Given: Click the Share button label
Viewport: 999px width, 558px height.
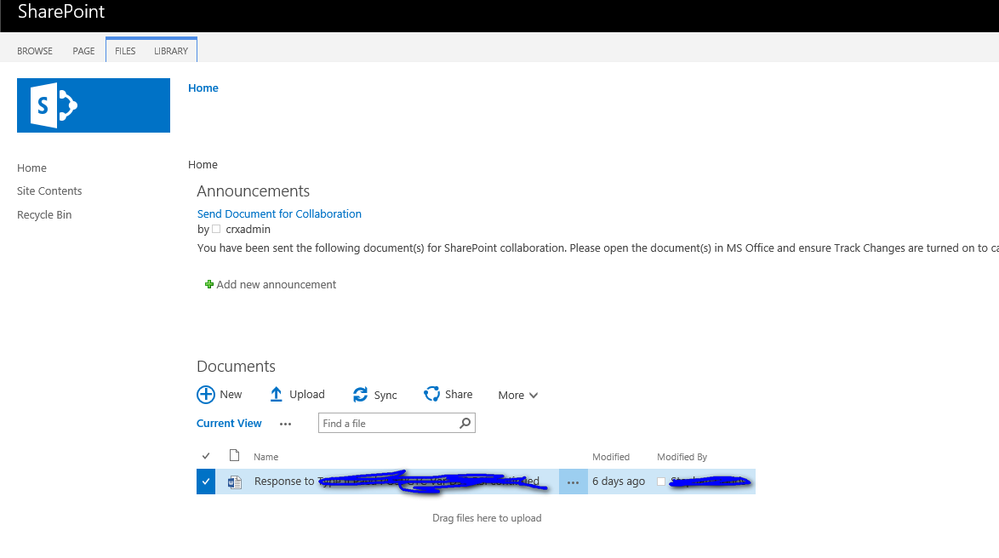Looking at the screenshot, I should point(459,394).
